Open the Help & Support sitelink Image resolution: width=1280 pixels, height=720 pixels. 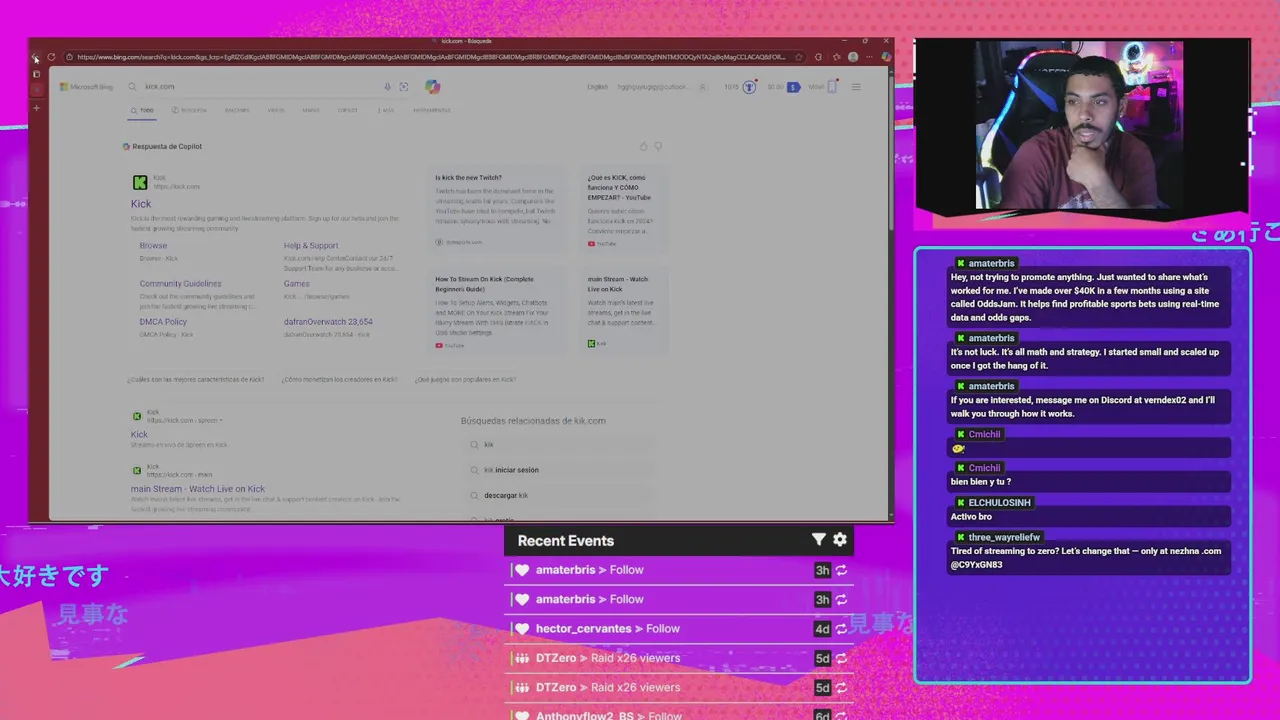tap(311, 246)
